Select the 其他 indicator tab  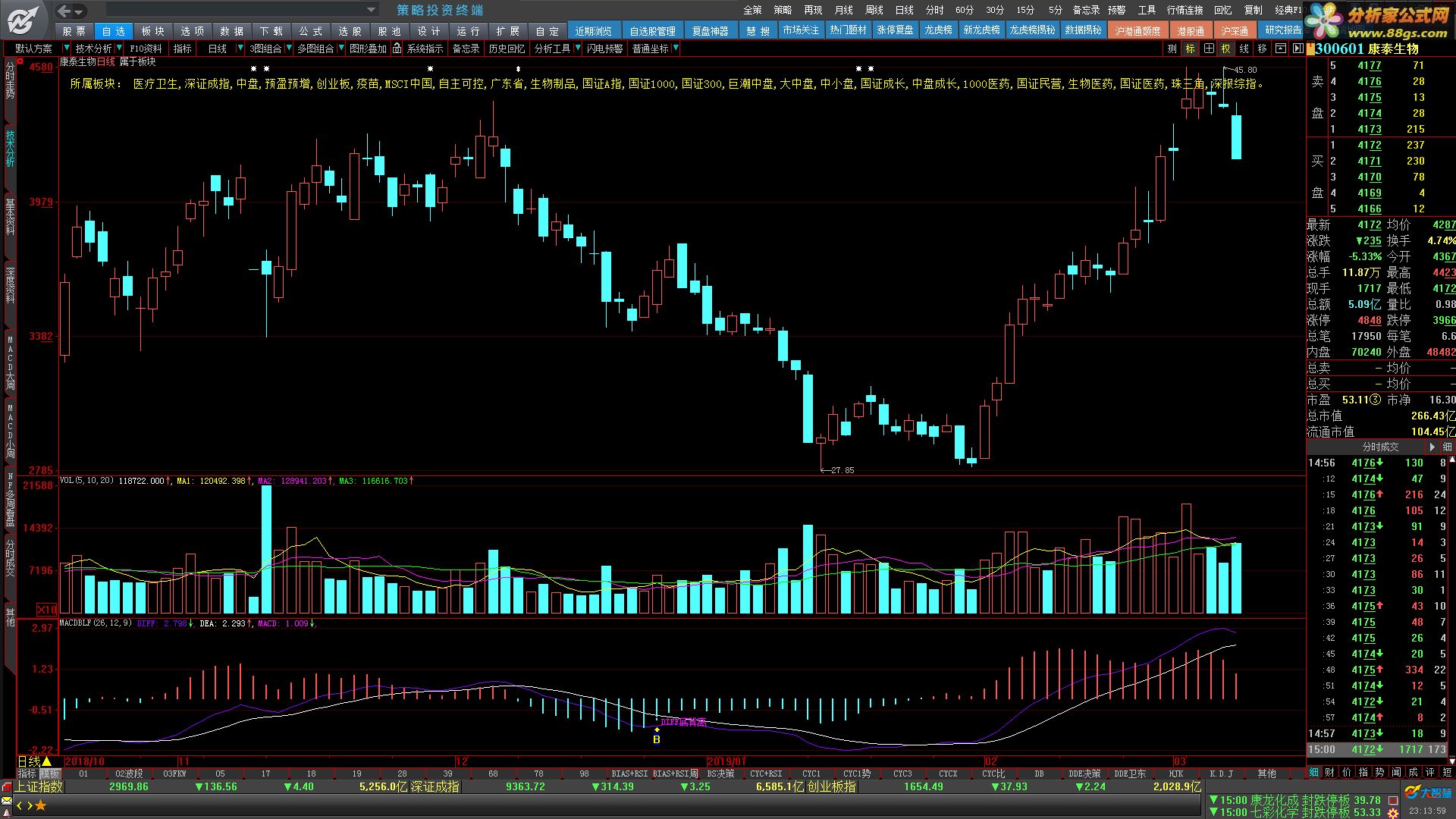[x=1266, y=773]
